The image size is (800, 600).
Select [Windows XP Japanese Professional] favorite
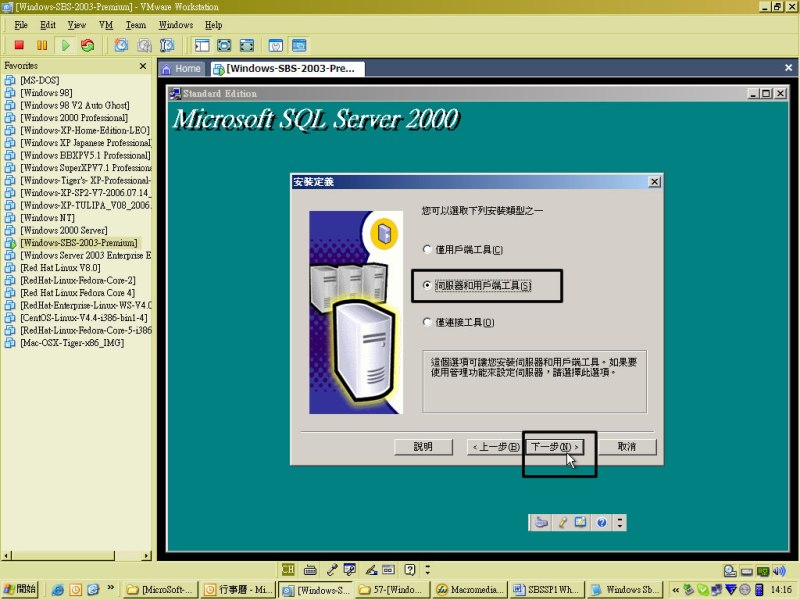tap(86, 143)
